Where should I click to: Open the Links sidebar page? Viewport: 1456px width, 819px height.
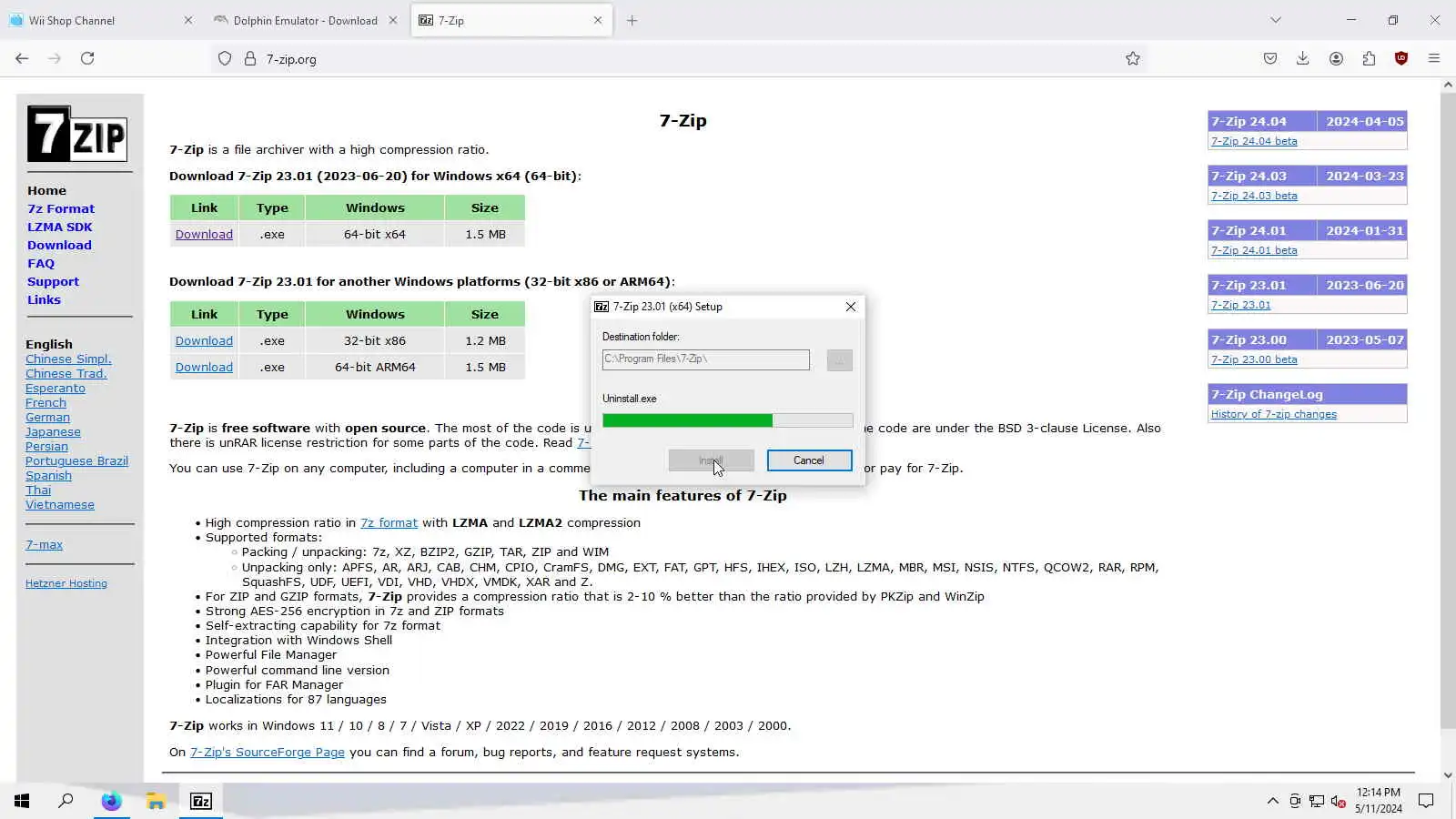tap(44, 299)
